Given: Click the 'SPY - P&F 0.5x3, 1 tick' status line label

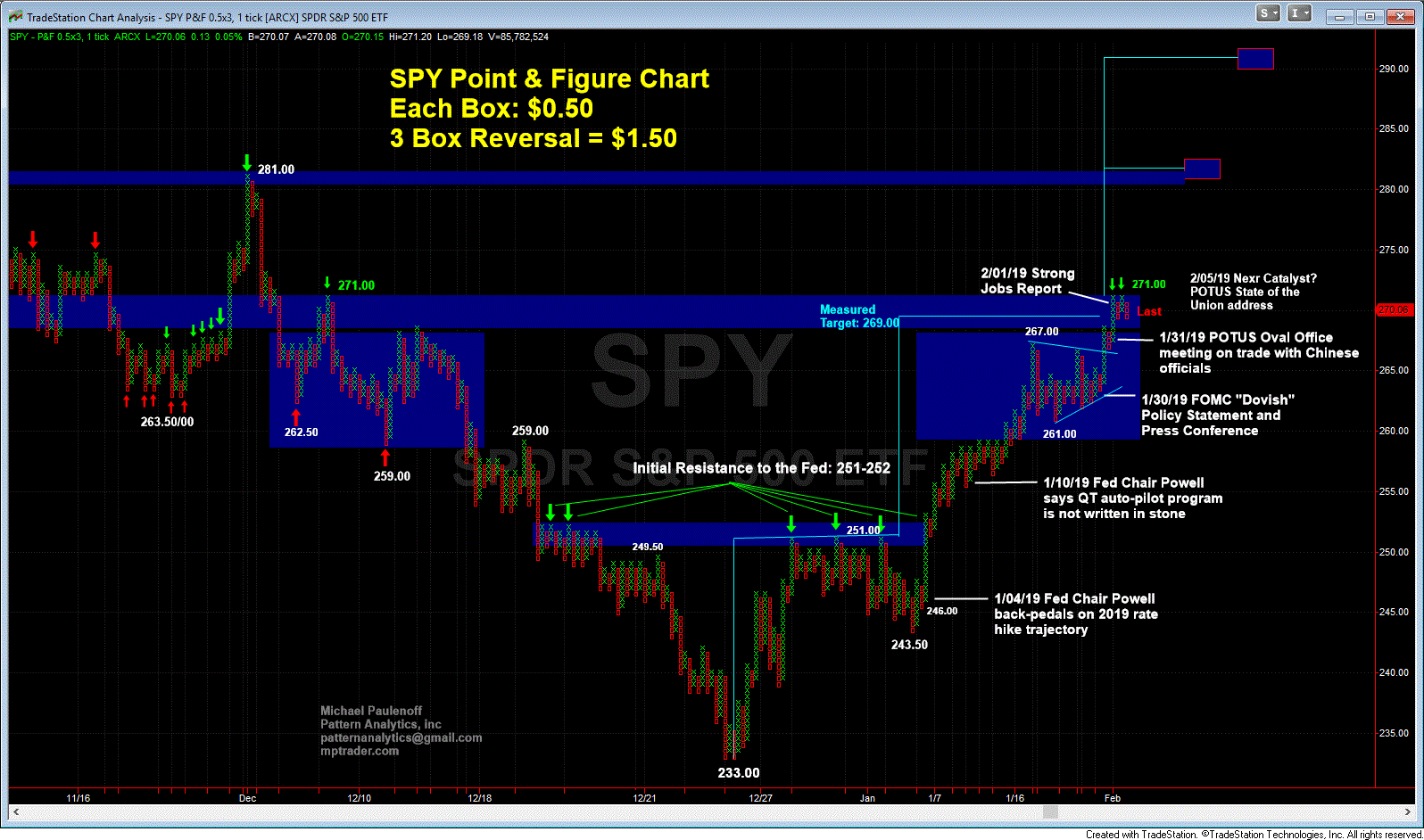Looking at the screenshot, I should pos(59,37).
